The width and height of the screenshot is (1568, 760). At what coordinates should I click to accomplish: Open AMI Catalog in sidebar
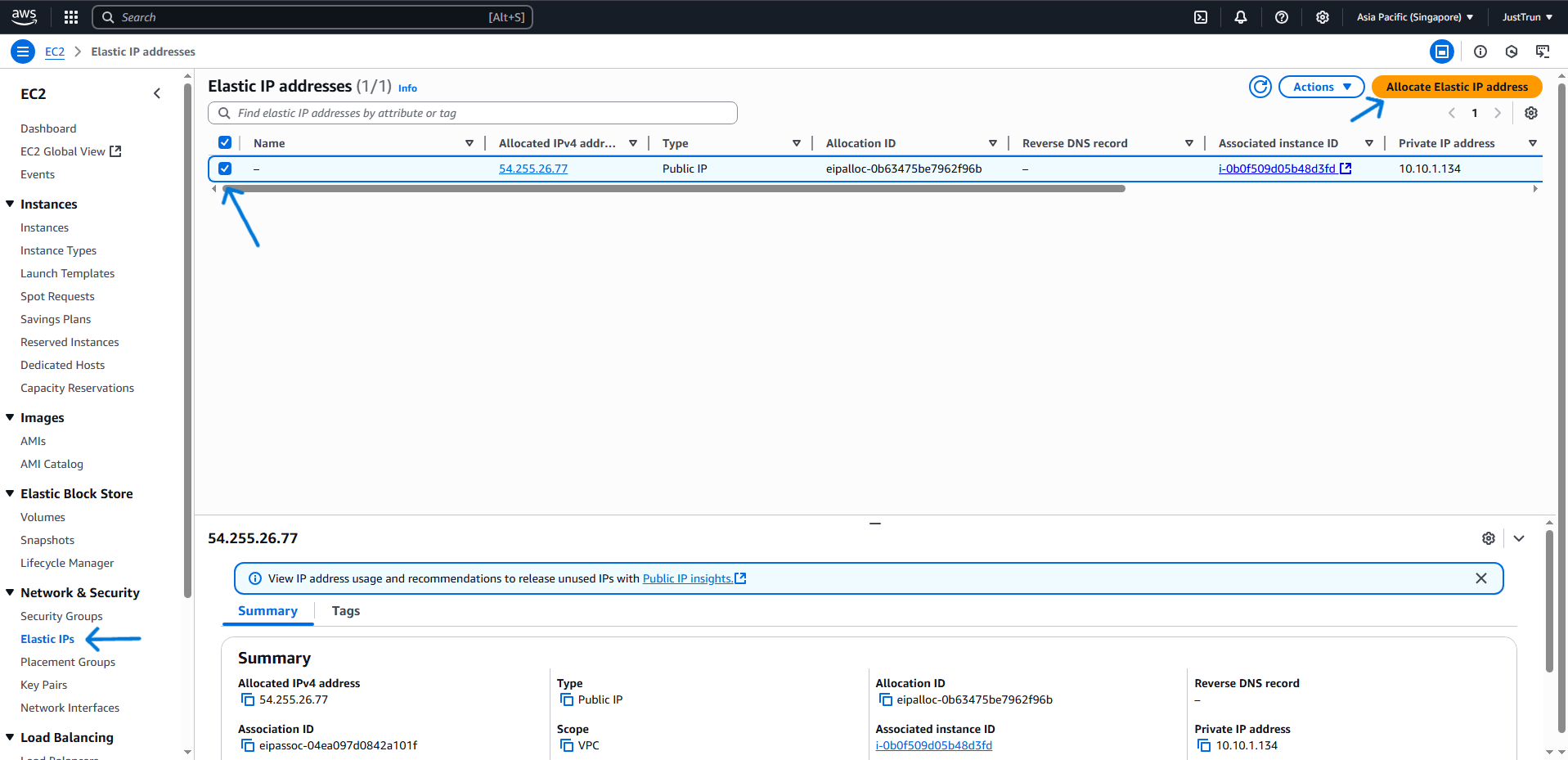(52, 464)
